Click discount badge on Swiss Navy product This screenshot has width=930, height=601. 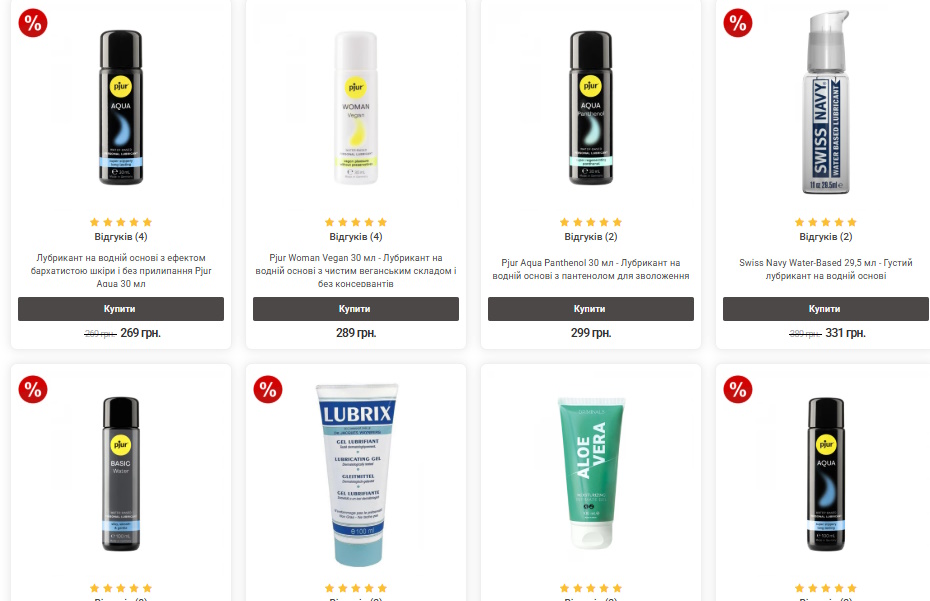738,23
